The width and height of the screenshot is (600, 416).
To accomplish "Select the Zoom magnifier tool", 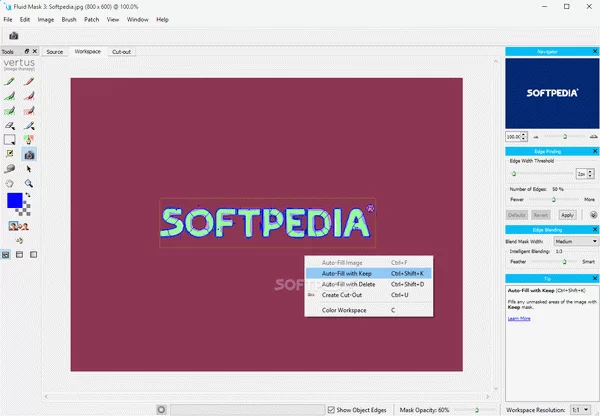I will coord(30,184).
